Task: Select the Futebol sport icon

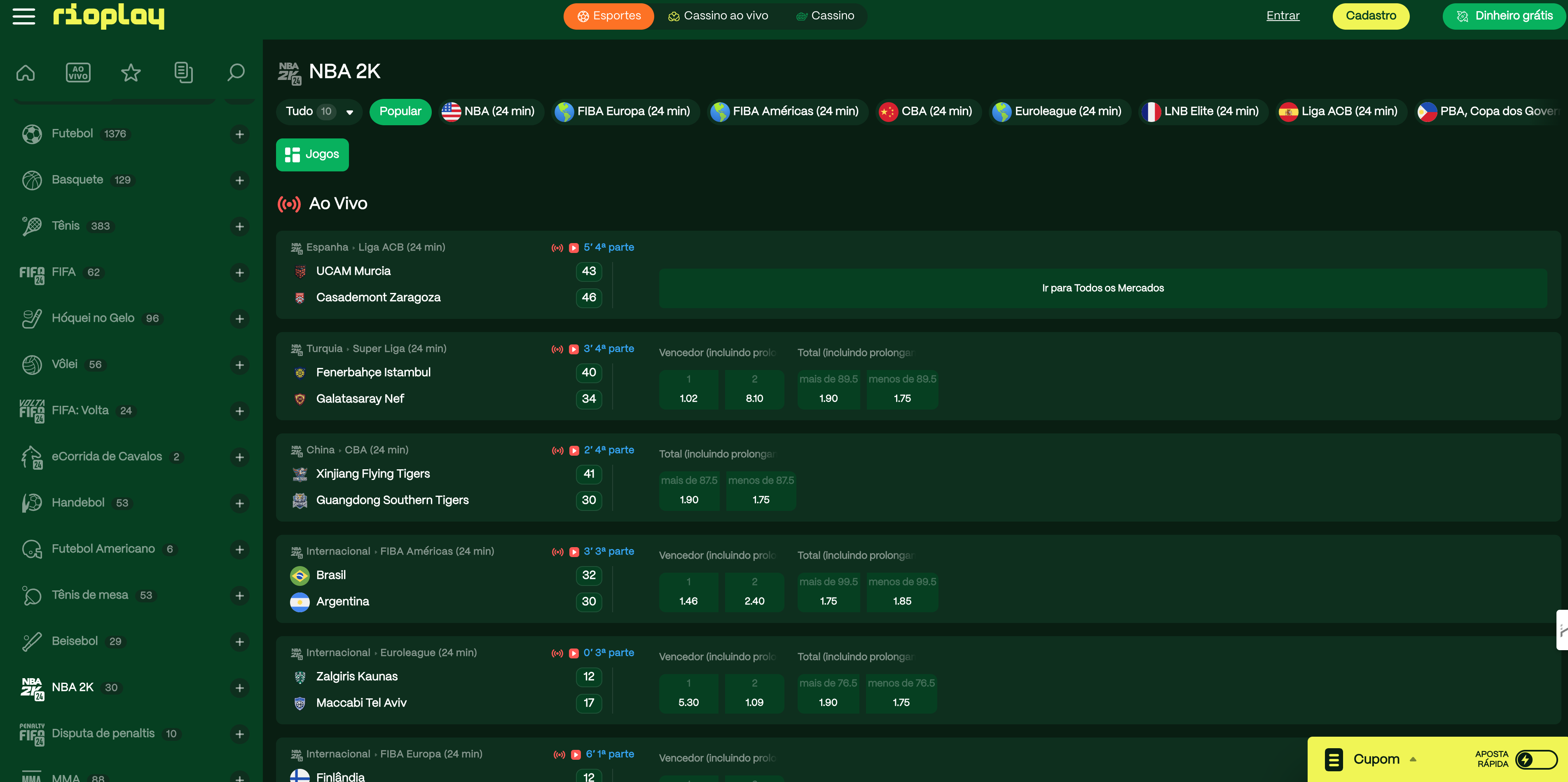Action: point(32,134)
